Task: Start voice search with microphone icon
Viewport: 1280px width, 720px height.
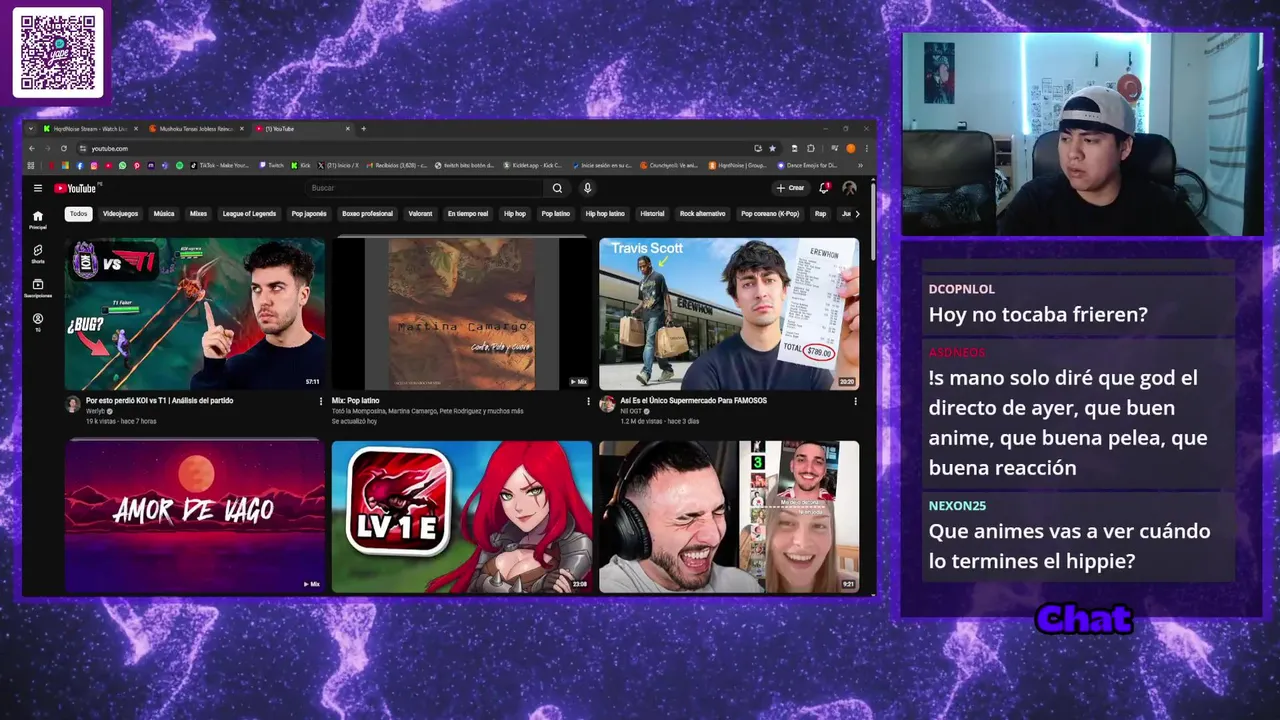Action: click(587, 188)
